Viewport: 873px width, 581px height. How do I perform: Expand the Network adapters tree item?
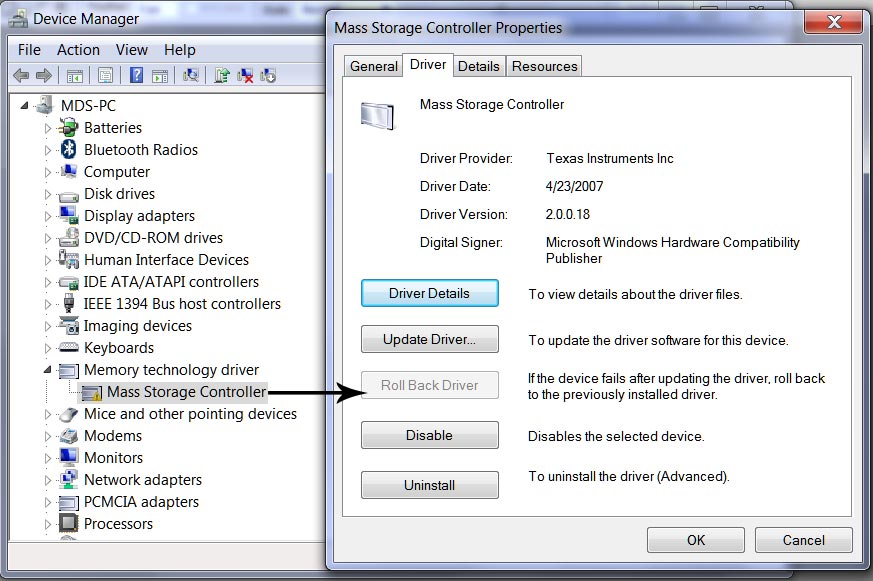48,479
